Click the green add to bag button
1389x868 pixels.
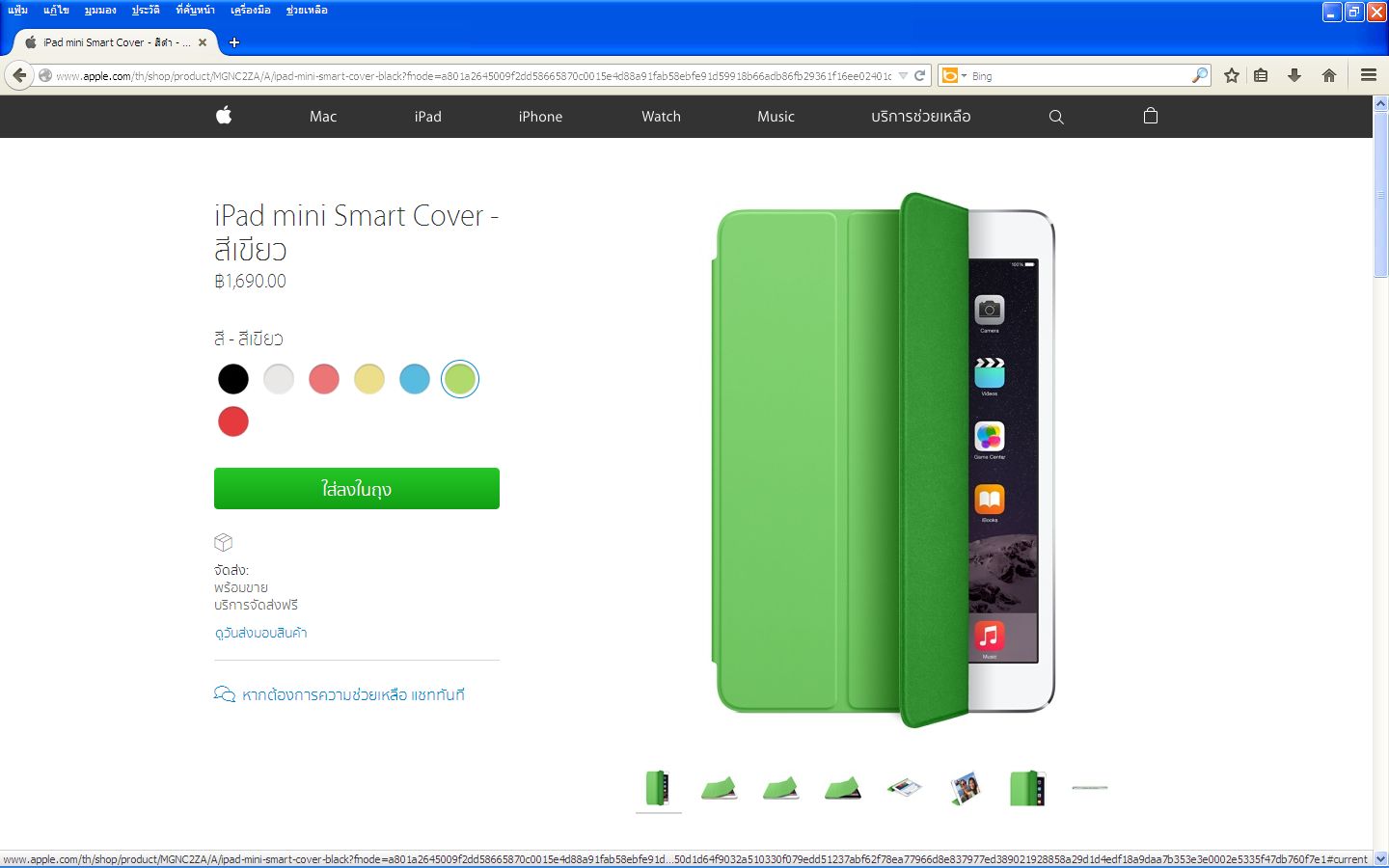click(356, 488)
